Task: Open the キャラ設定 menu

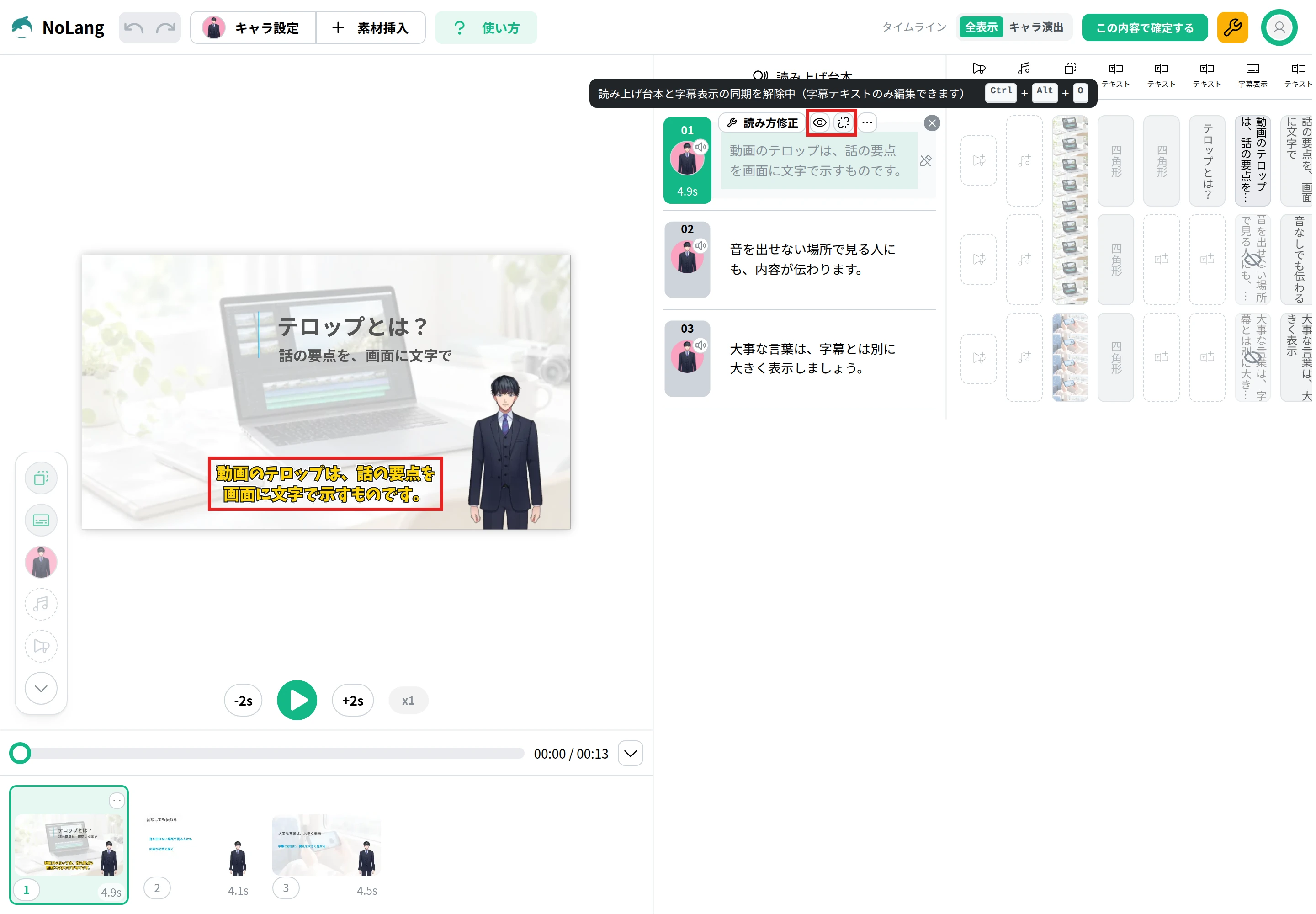Action: point(253,27)
